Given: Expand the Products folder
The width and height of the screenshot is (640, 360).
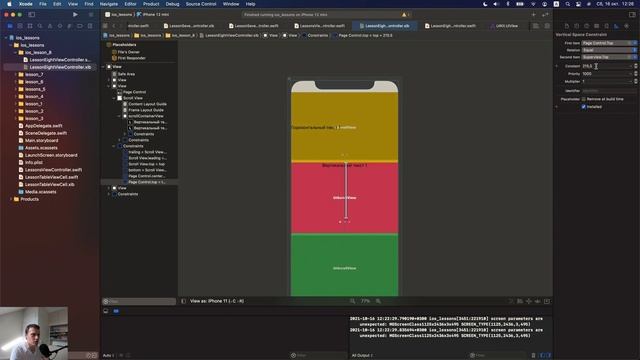Looking at the screenshot, I should pos(11,199).
